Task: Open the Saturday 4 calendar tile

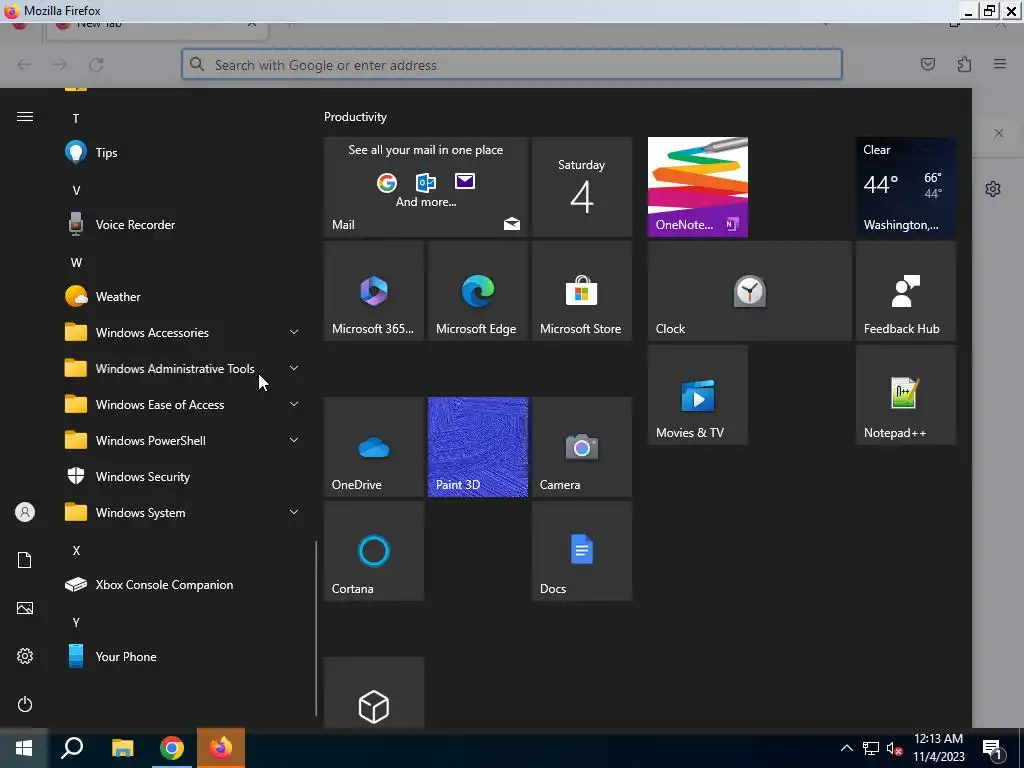Action: click(x=582, y=187)
